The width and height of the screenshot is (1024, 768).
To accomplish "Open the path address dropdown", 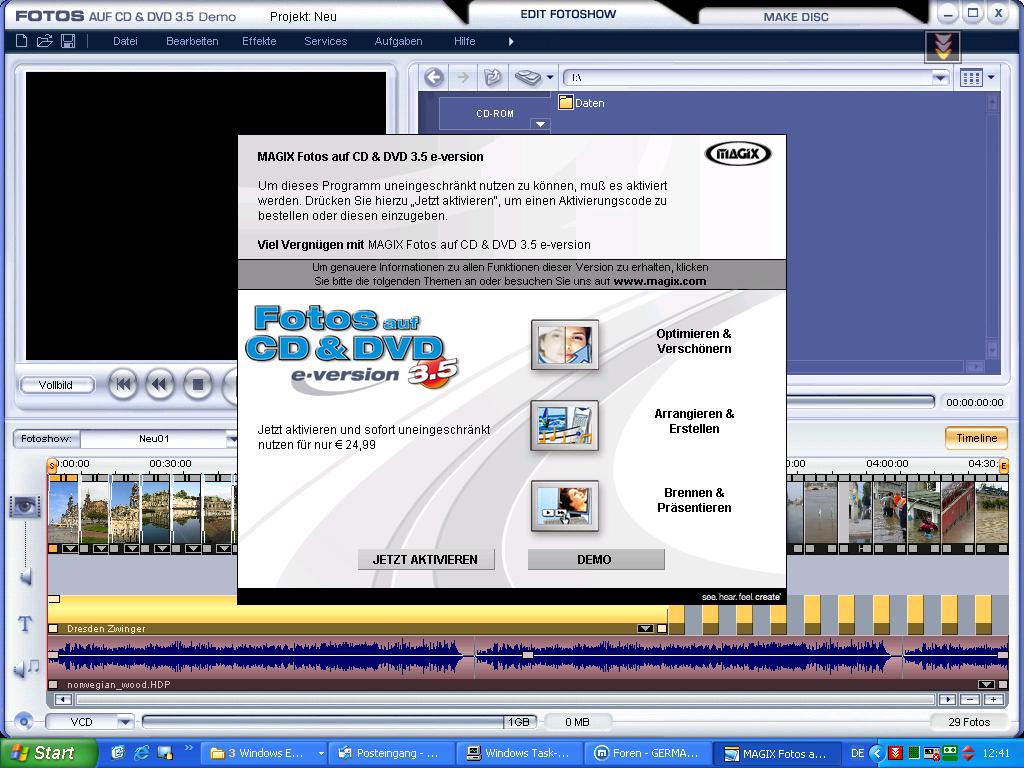I will pos(940,78).
